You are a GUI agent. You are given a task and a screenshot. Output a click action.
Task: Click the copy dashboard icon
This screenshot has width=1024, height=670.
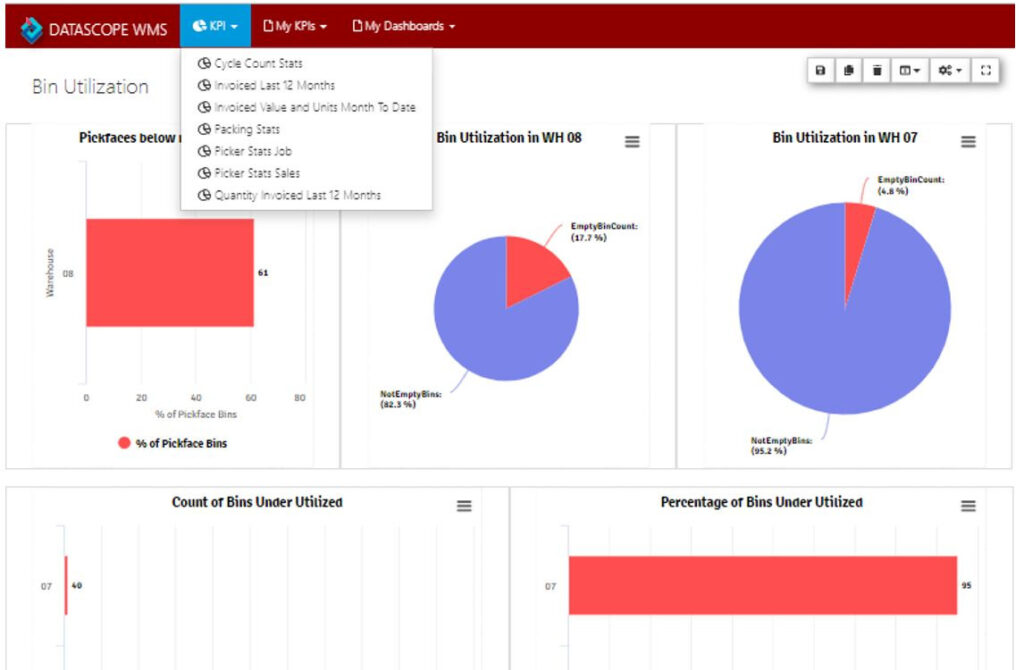tap(848, 71)
